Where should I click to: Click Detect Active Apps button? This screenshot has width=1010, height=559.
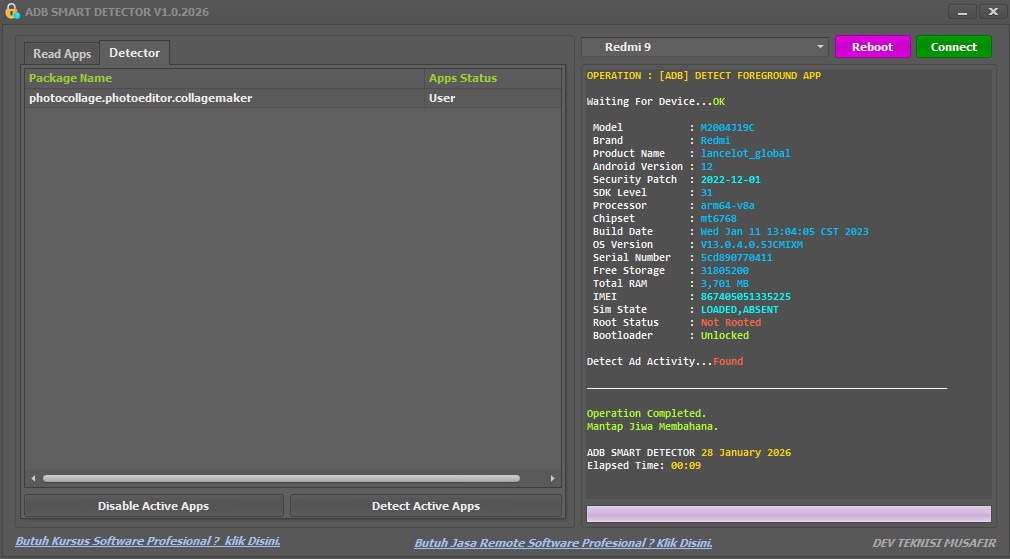click(426, 506)
